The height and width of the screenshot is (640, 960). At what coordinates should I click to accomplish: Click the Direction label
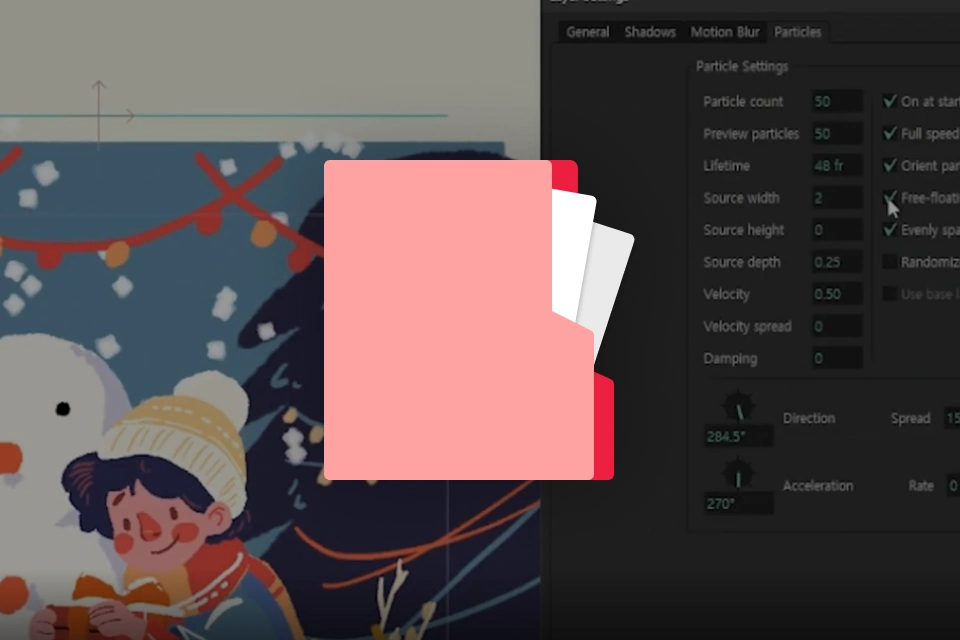pyautogui.click(x=808, y=418)
